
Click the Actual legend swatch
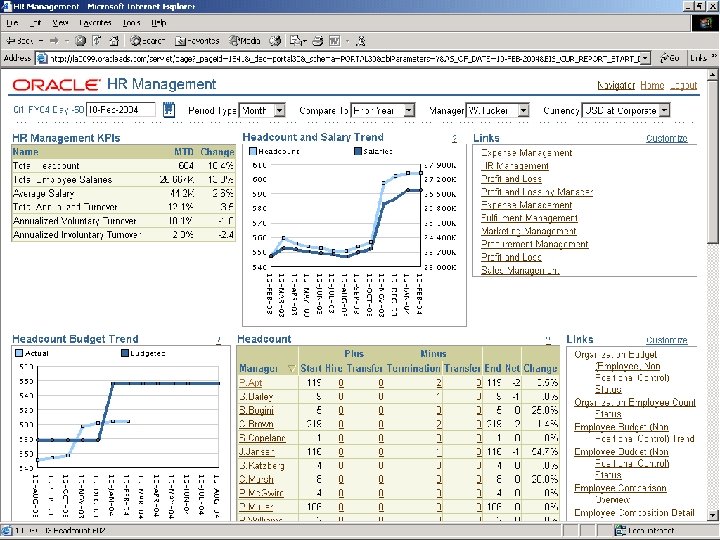point(19,353)
